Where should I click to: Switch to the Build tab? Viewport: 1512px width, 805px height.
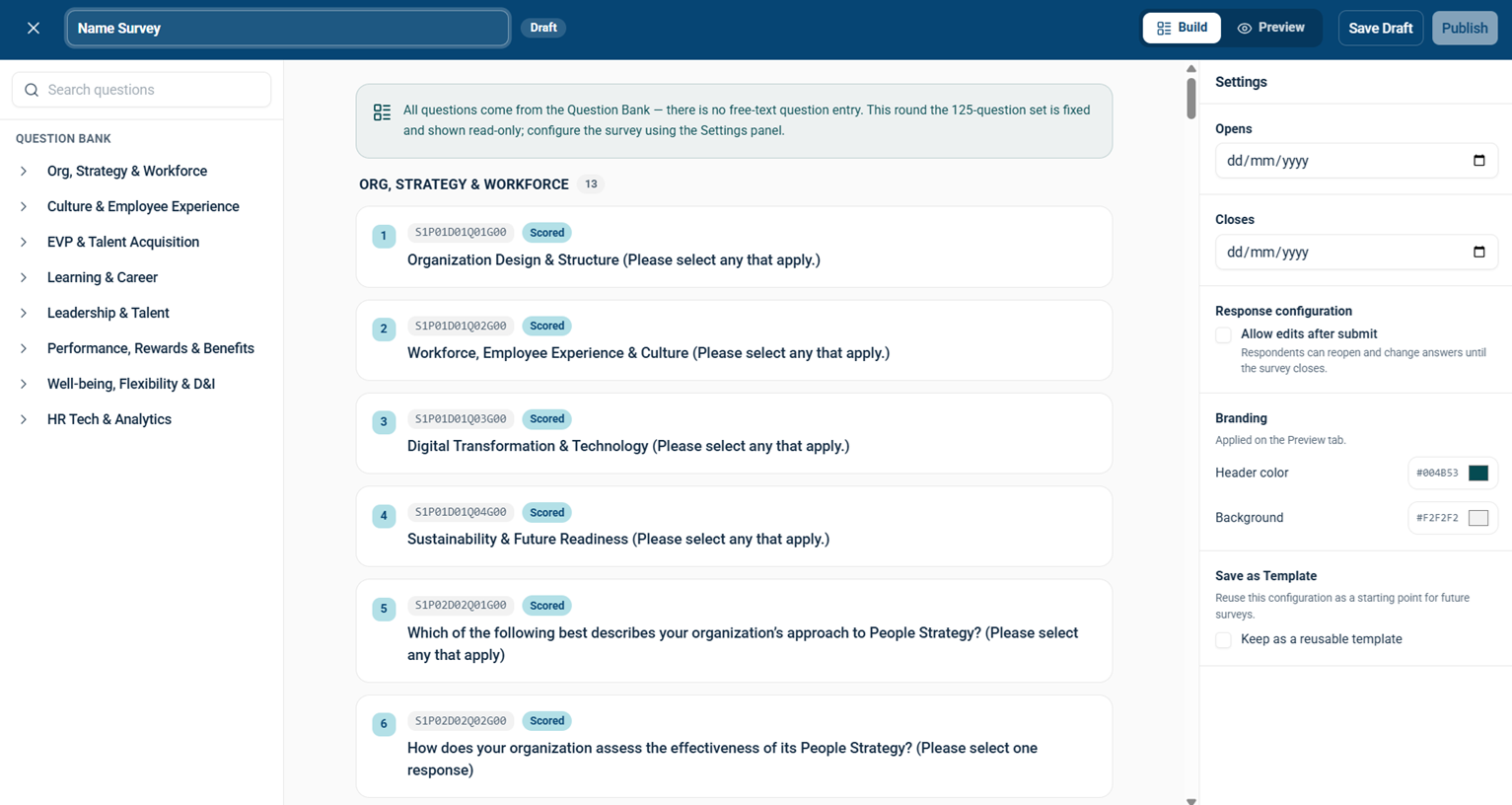click(1182, 28)
